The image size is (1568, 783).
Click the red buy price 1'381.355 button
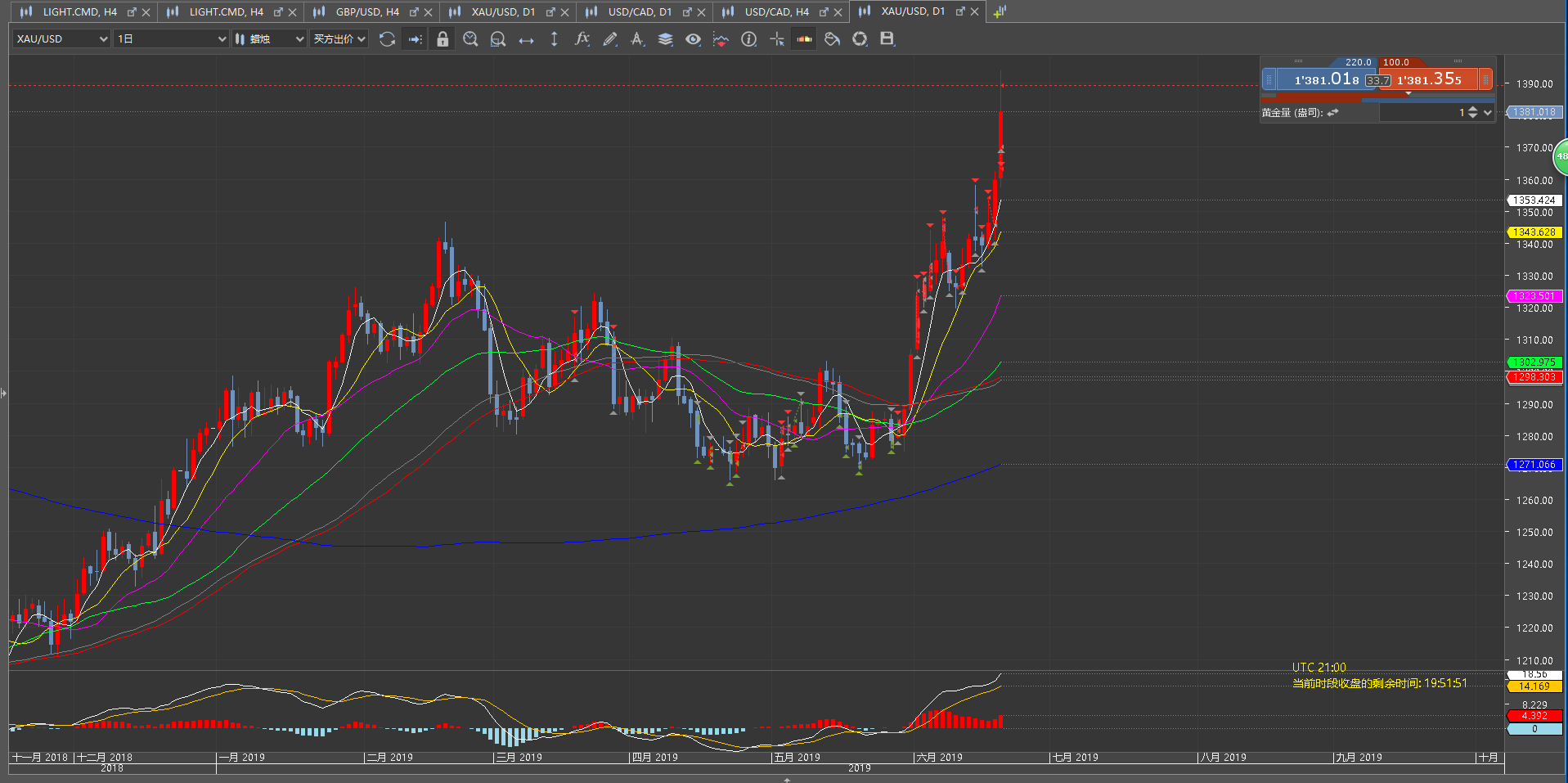click(x=1430, y=79)
